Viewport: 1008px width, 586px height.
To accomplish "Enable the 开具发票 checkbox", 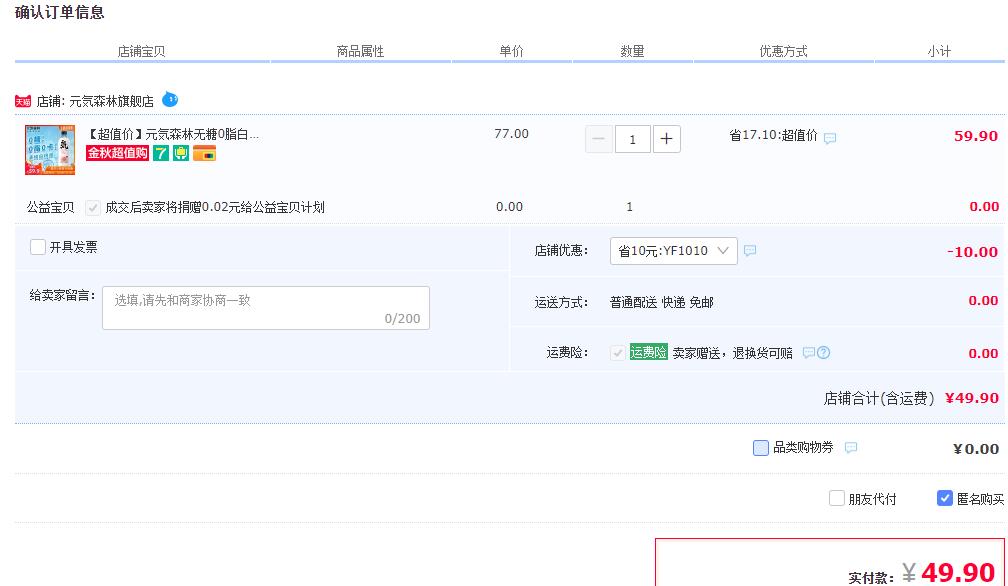I will click(x=38, y=247).
